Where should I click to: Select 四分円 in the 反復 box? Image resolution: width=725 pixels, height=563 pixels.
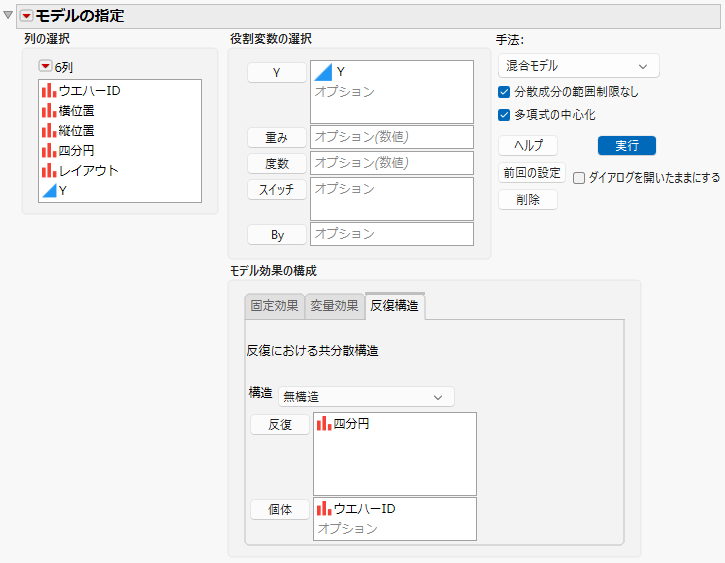[351, 423]
